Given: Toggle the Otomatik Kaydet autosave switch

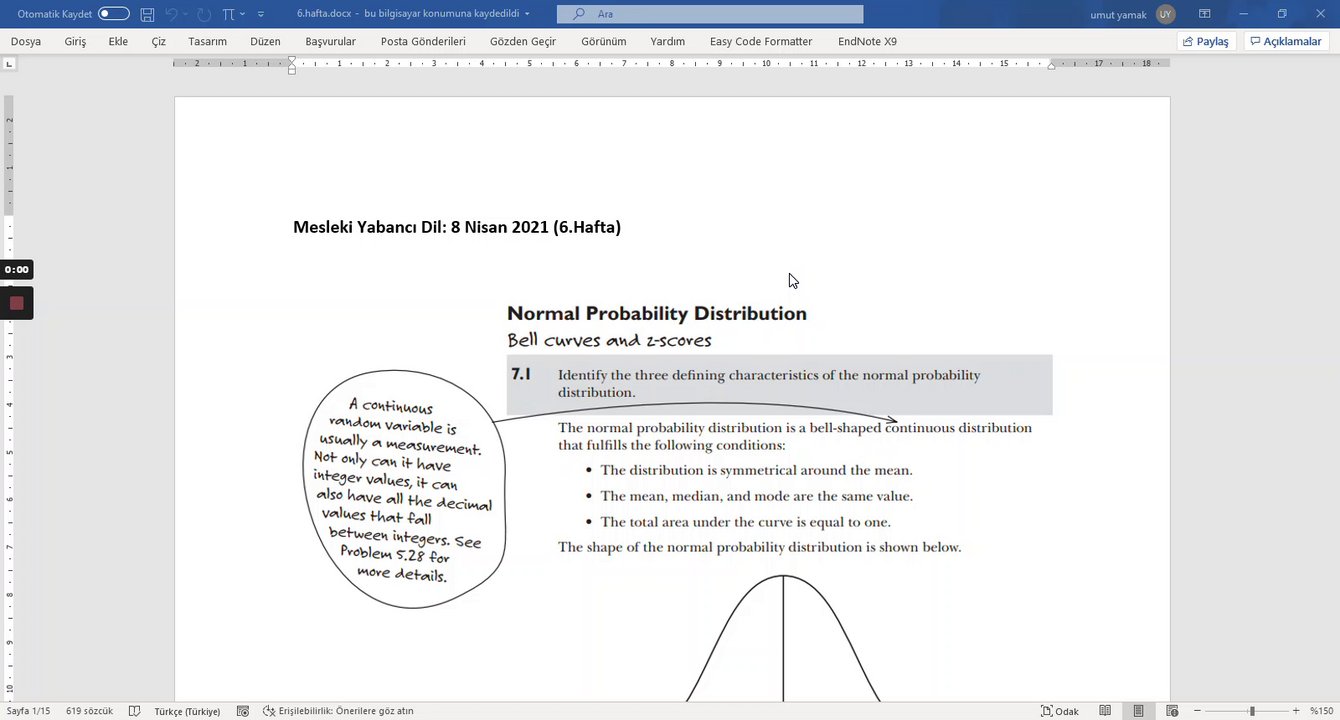Looking at the screenshot, I should (113, 14).
